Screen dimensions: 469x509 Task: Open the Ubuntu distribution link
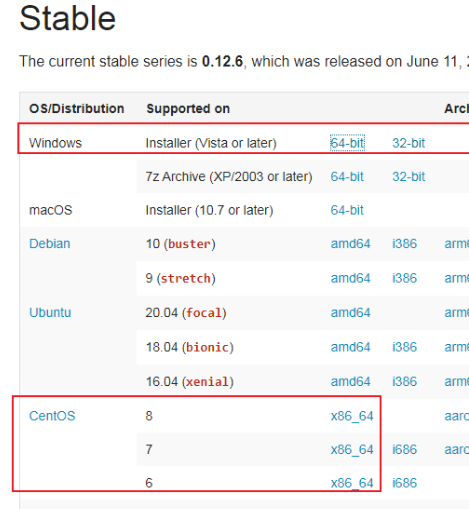coord(50,313)
